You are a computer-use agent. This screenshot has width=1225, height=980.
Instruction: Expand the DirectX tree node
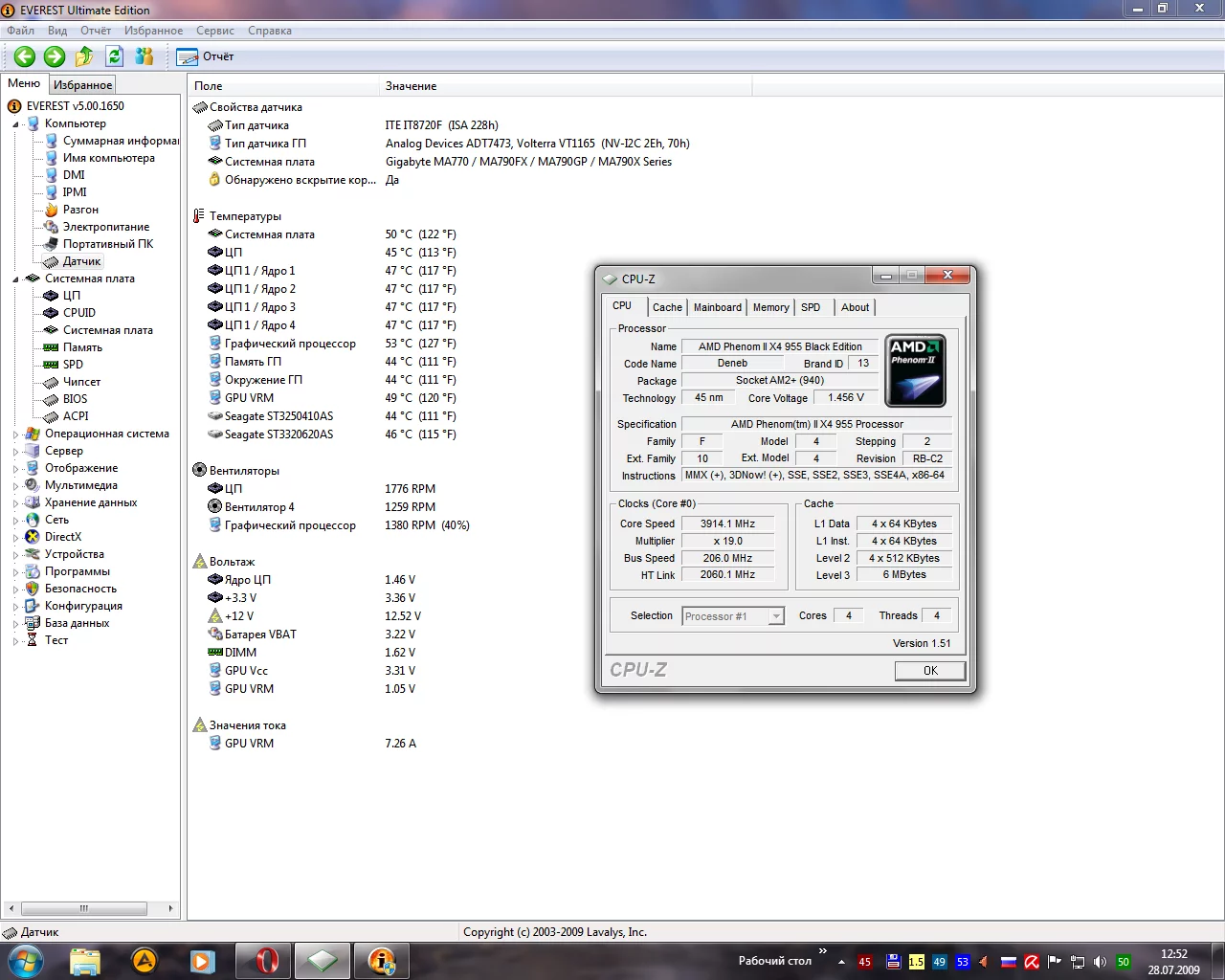point(16,538)
